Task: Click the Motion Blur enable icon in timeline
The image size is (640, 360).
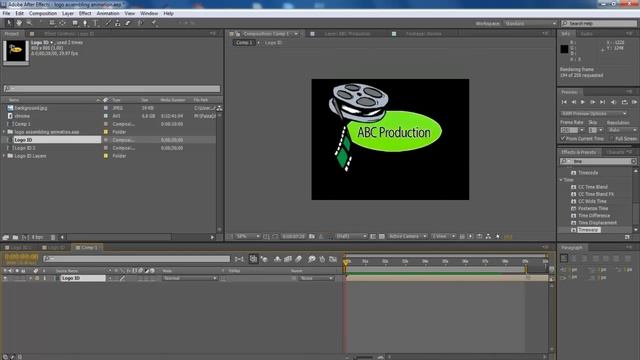Action: (x=299, y=259)
